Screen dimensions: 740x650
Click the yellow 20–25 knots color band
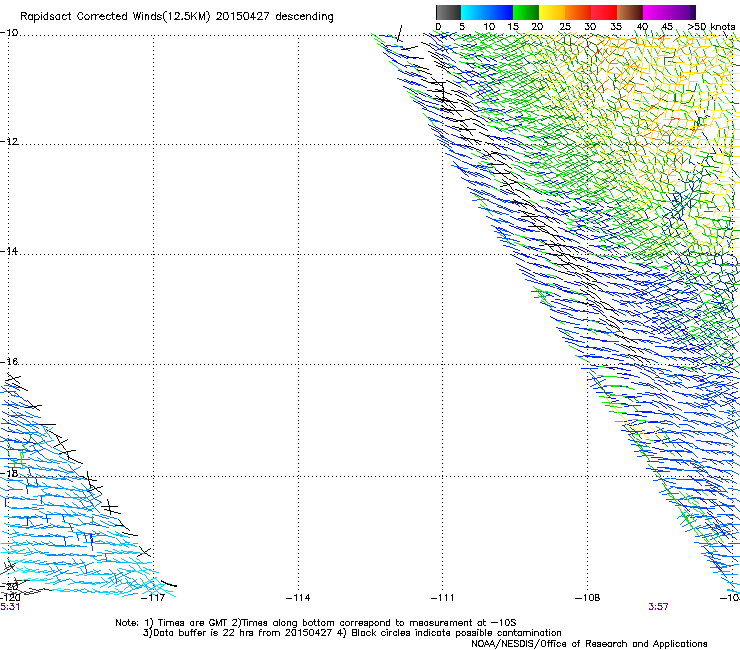tap(552, 12)
